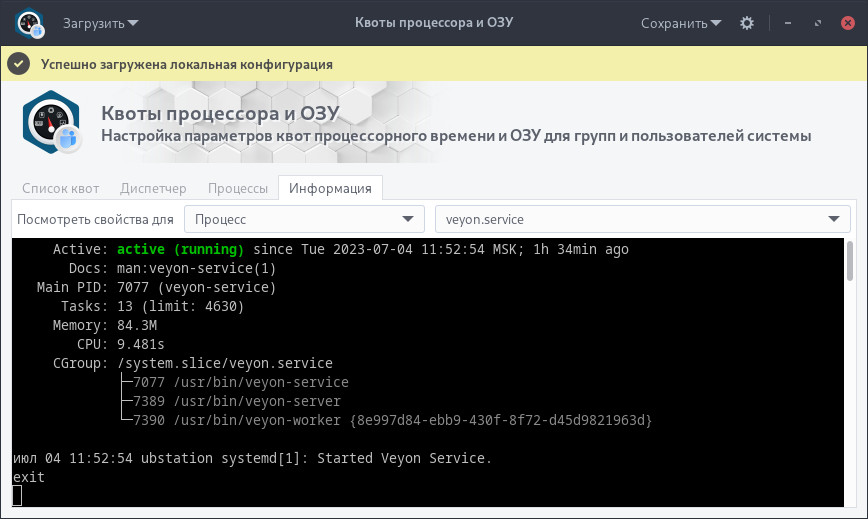Click the 'Посмотреть свойства для' label
This screenshot has width=868, height=519.
(95, 220)
